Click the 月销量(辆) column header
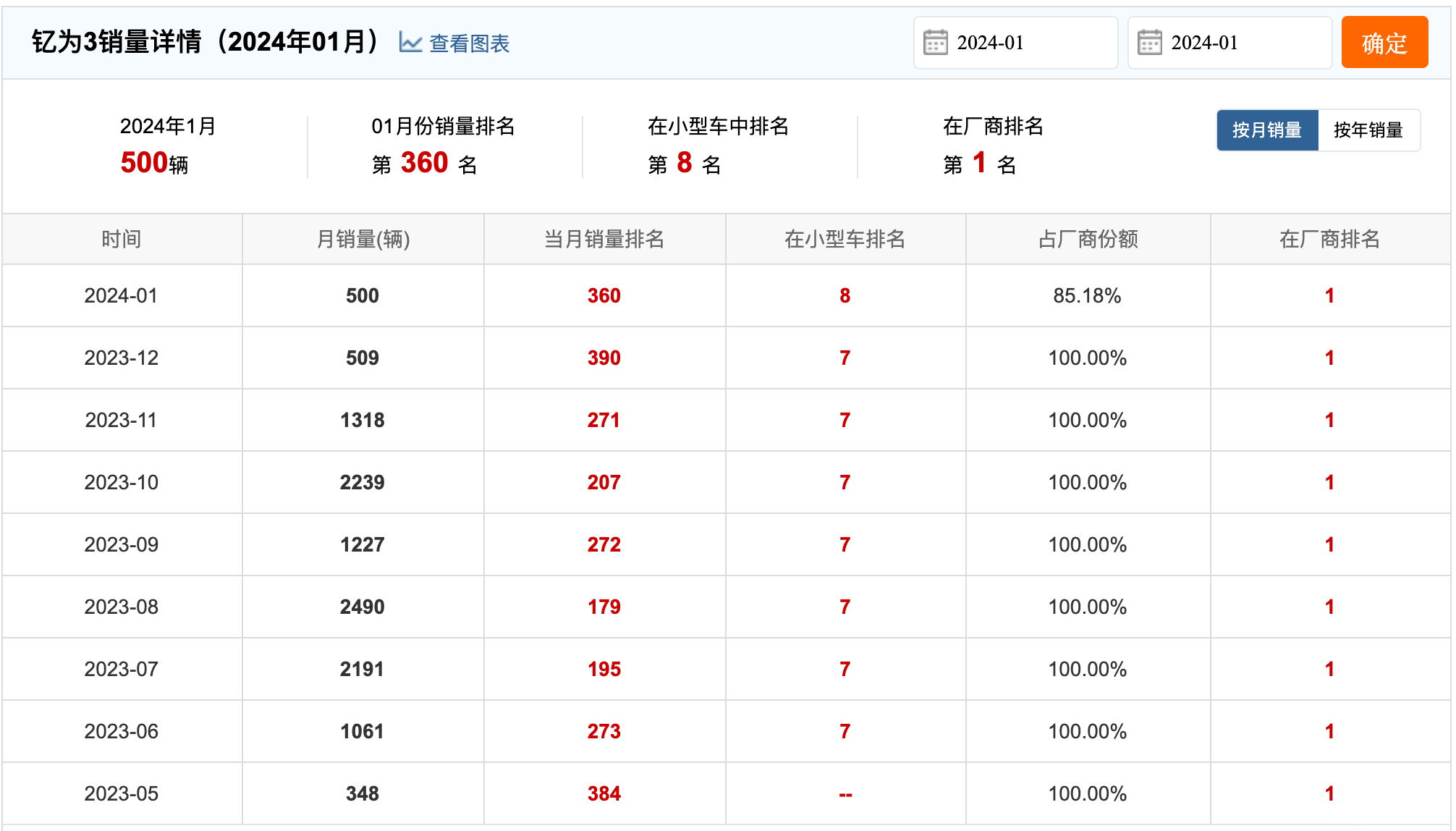The image size is (1456, 831). (363, 239)
